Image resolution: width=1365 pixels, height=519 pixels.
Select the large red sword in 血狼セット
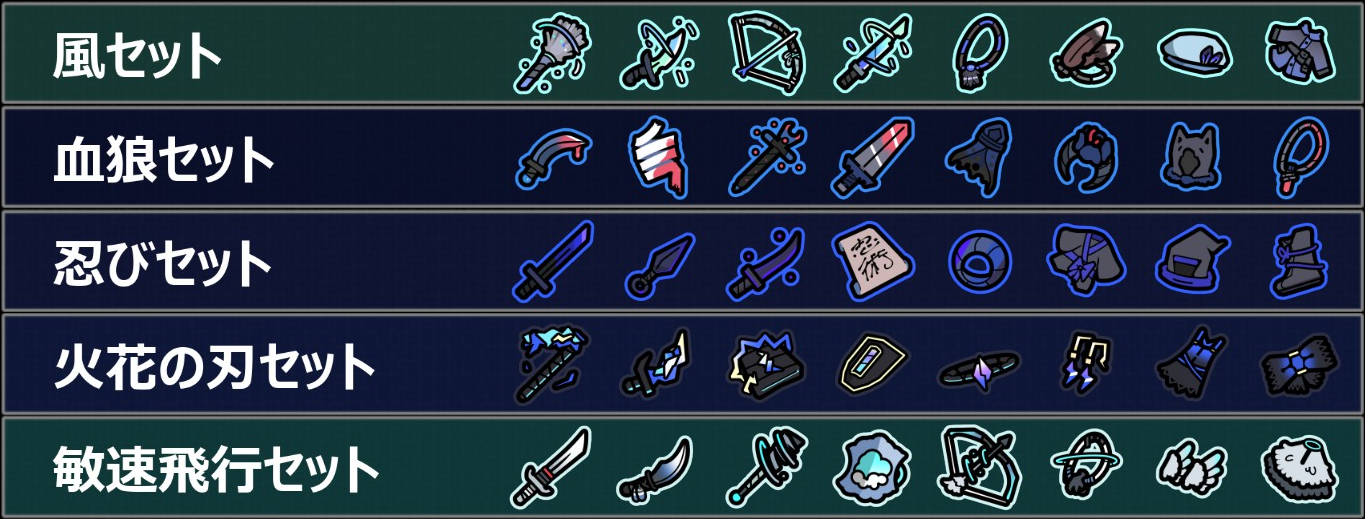(x=872, y=156)
